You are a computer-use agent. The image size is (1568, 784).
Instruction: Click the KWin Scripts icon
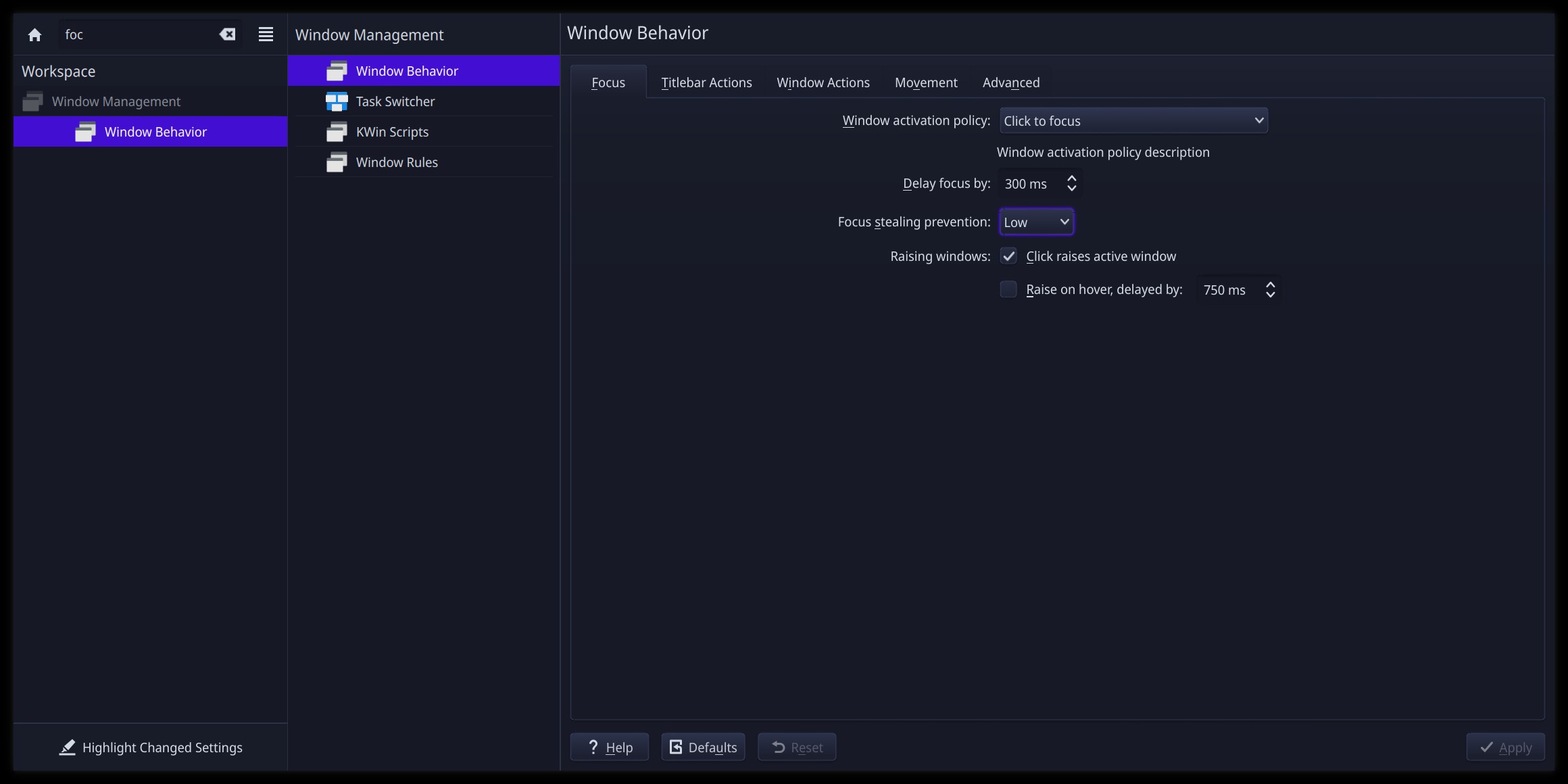pos(337,132)
